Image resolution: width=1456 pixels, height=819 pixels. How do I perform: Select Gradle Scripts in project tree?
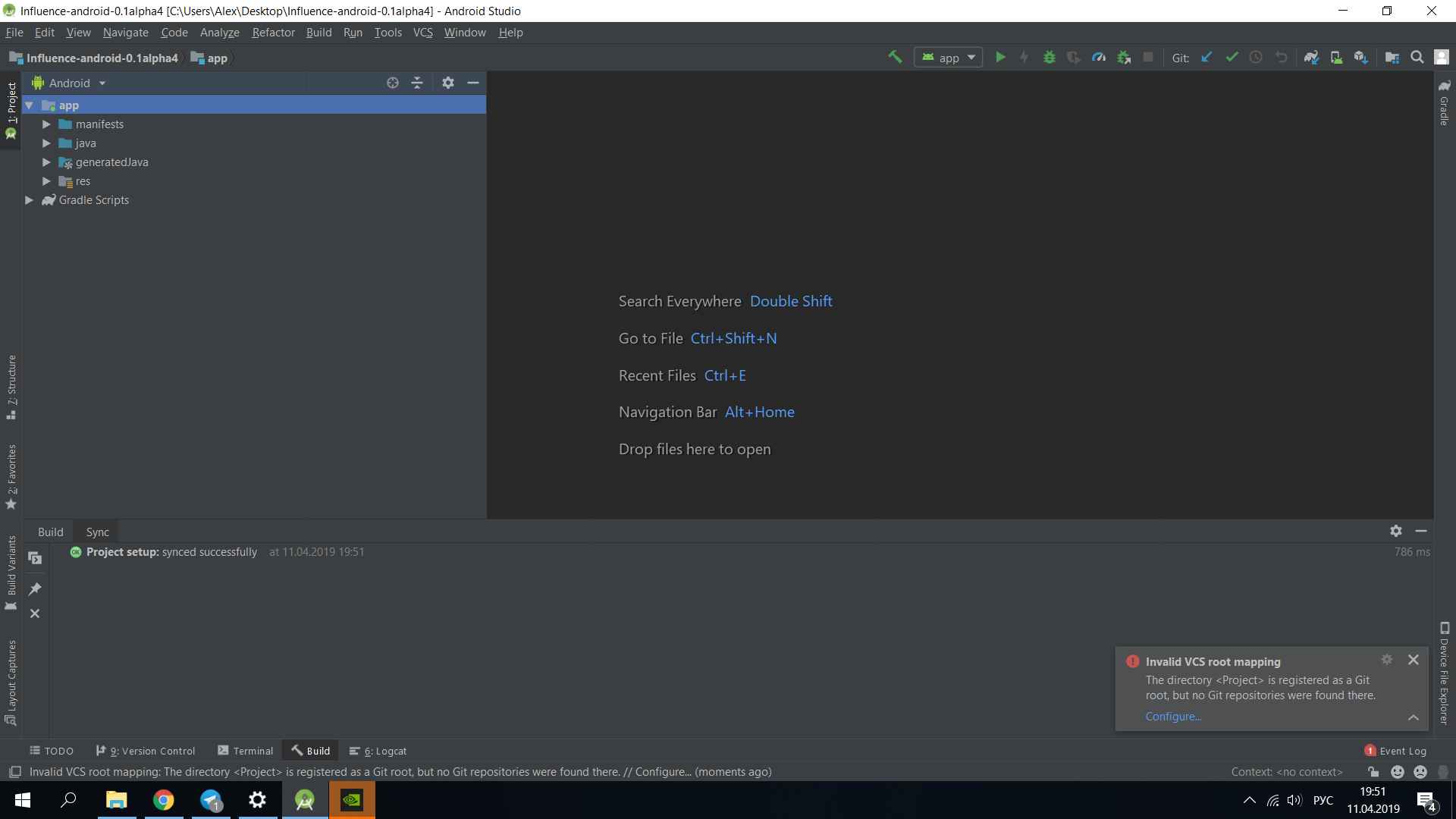click(x=93, y=200)
